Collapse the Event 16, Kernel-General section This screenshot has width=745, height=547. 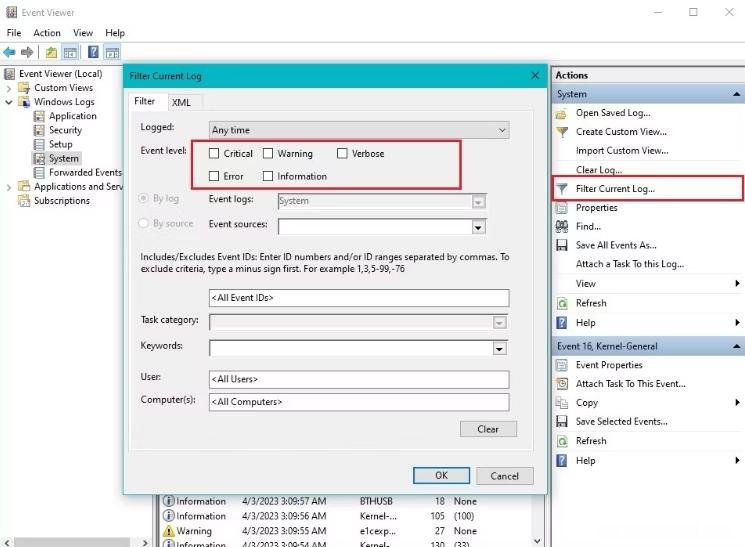[736, 346]
